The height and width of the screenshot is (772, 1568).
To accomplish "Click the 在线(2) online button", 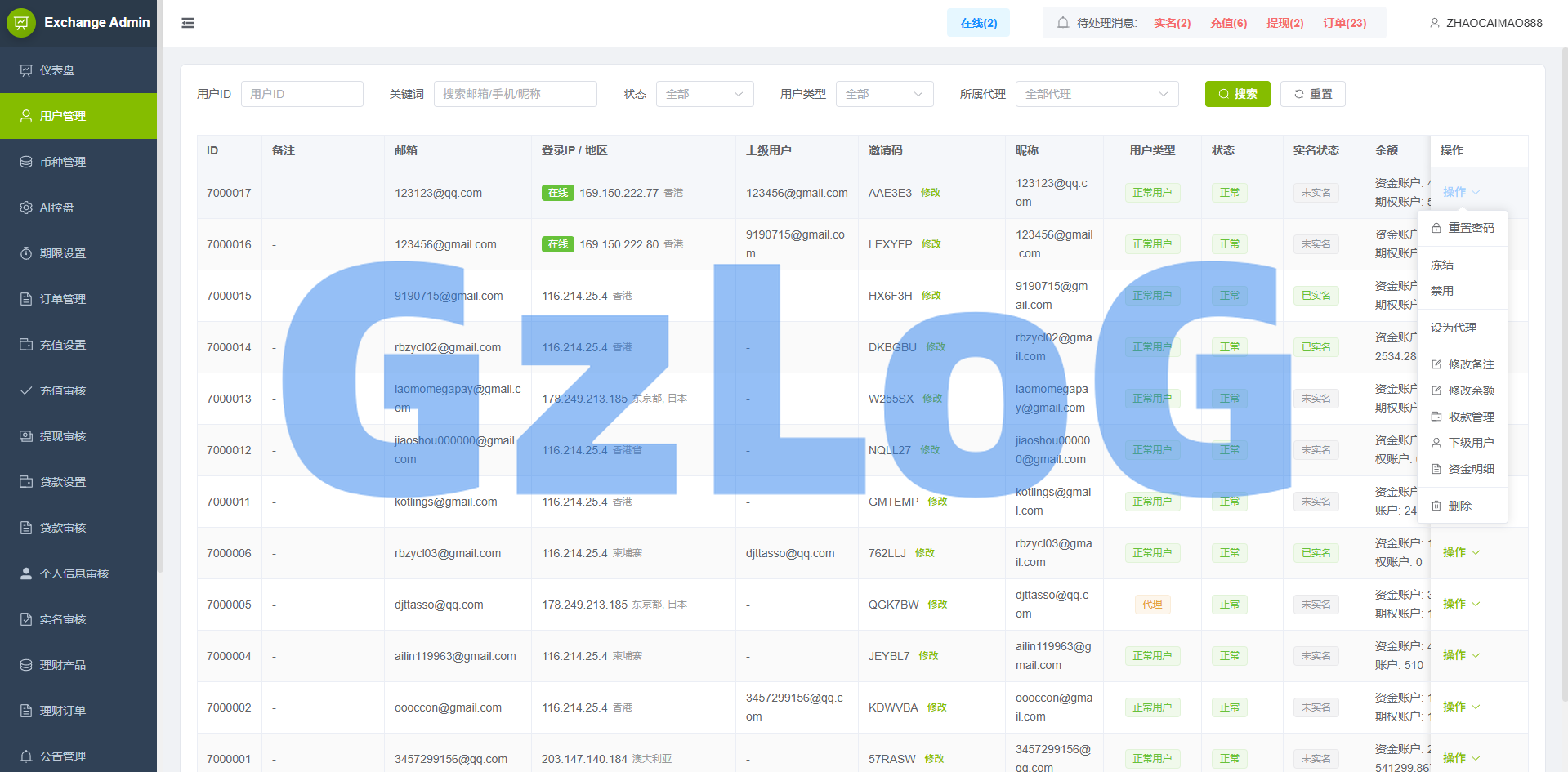I will [978, 23].
